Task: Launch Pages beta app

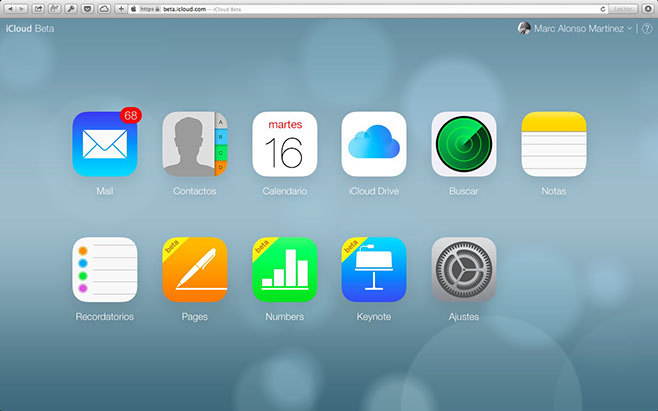Action: pyautogui.click(x=194, y=269)
